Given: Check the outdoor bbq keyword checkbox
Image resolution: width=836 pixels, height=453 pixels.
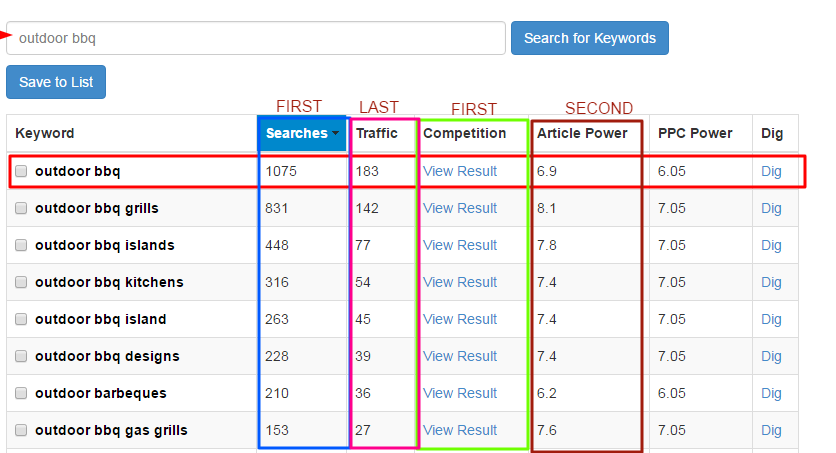Looking at the screenshot, I should pos(21,171).
